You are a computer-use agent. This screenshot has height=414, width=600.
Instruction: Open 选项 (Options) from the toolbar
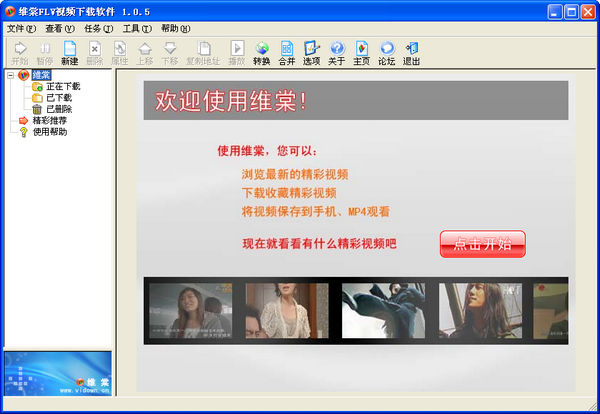click(311, 53)
